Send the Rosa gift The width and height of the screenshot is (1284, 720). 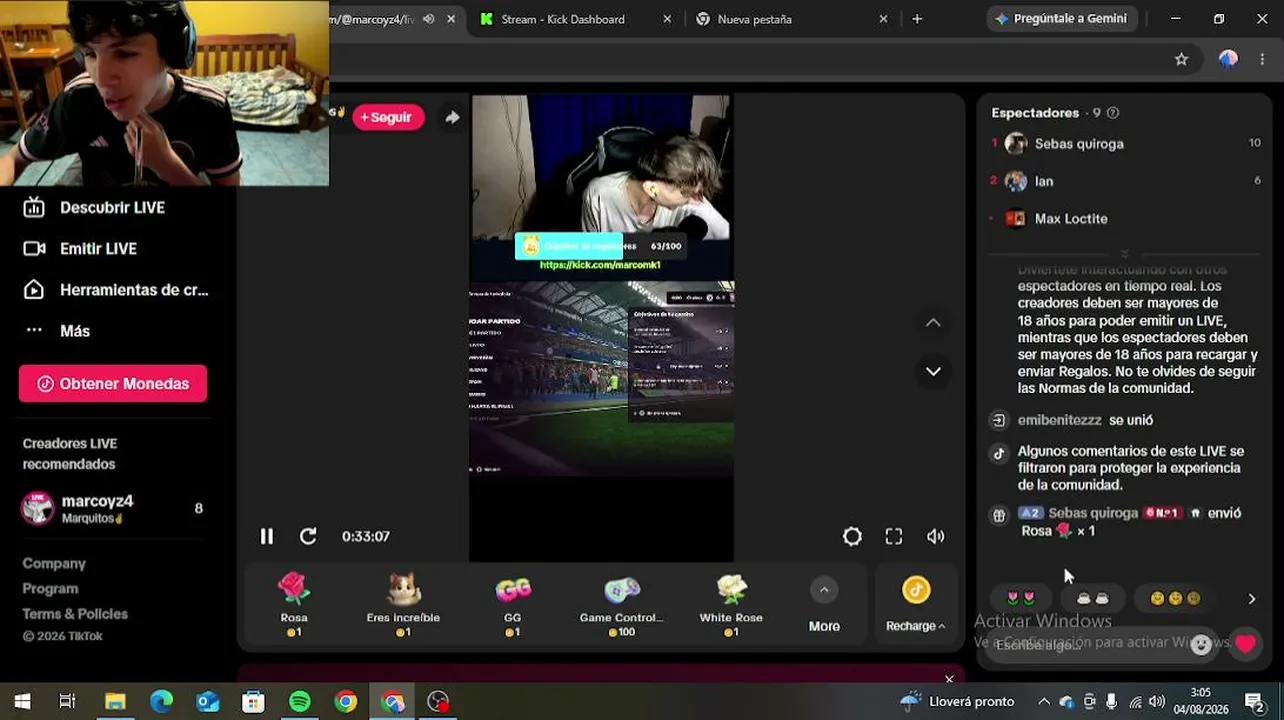pos(294,604)
